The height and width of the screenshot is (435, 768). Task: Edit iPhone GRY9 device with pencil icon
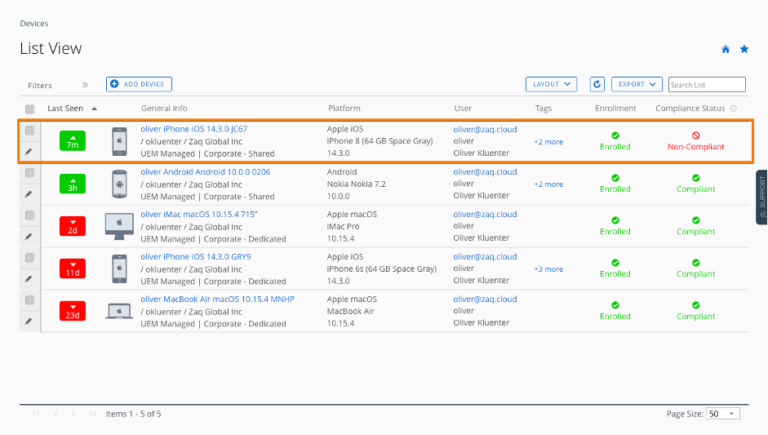pos(29,279)
